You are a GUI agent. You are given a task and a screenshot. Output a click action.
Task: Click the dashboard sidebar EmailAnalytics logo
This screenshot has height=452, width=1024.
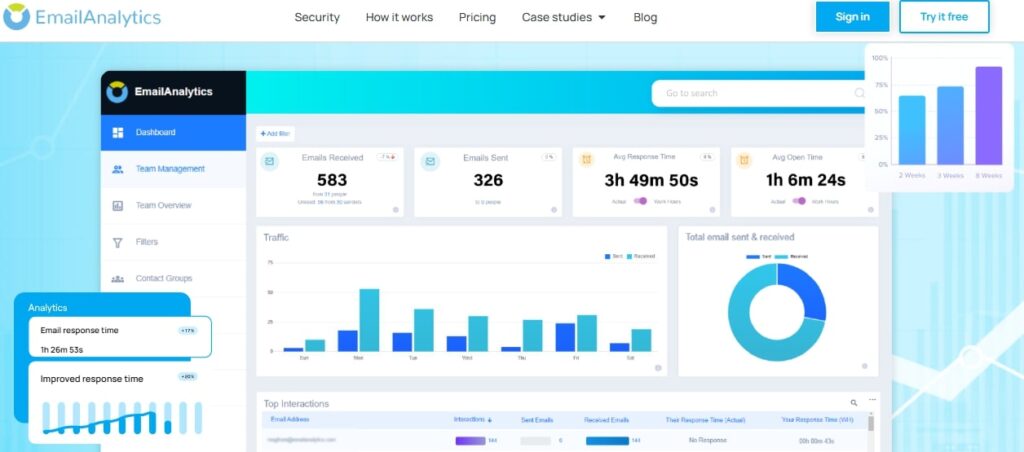pyautogui.click(x=160, y=92)
